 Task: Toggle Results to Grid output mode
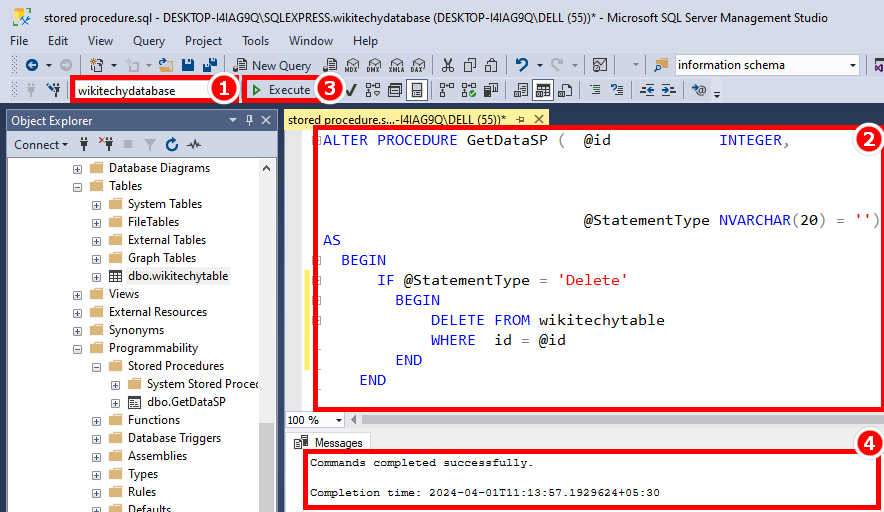point(543,90)
